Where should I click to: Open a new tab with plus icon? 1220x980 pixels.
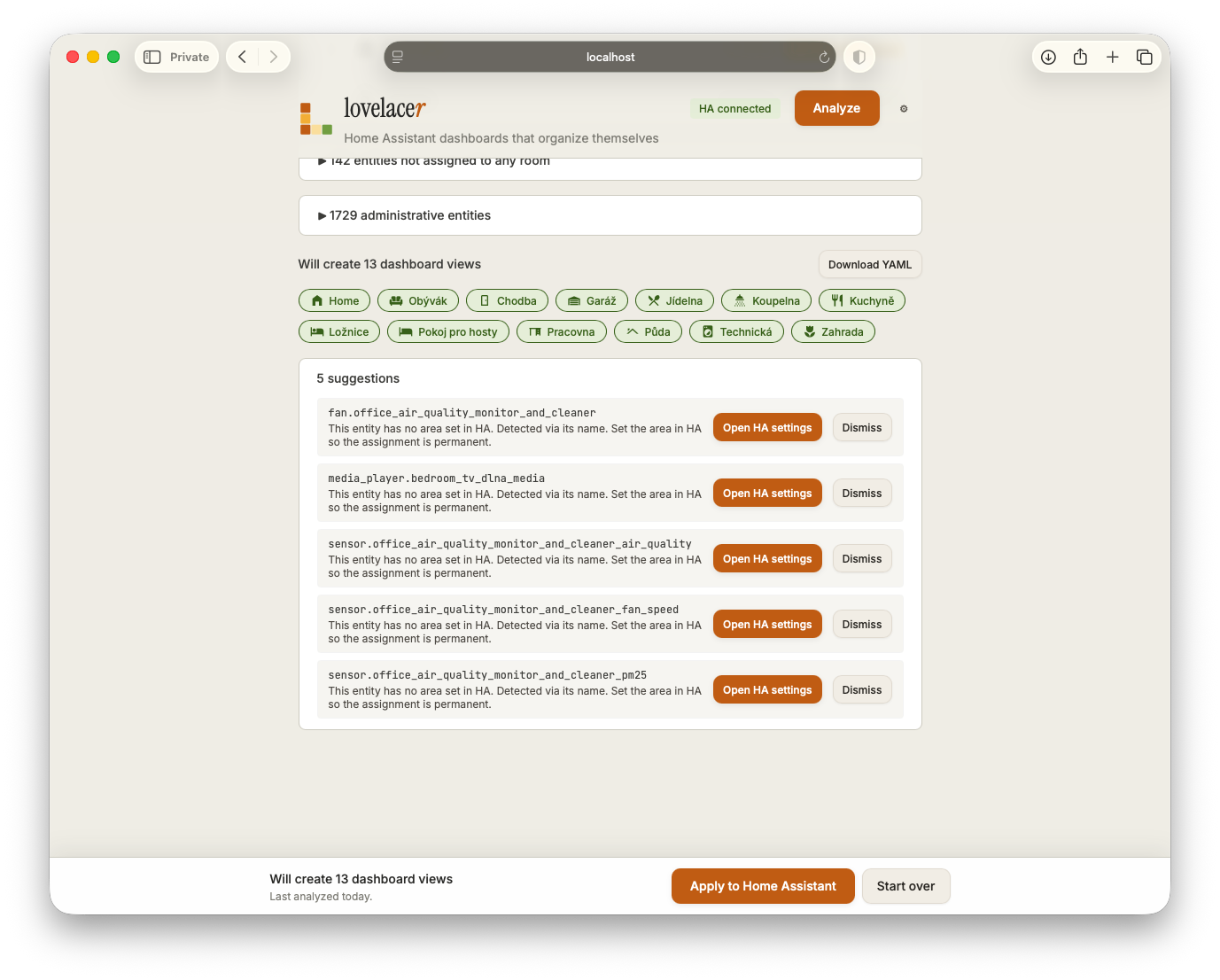click(x=1112, y=57)
